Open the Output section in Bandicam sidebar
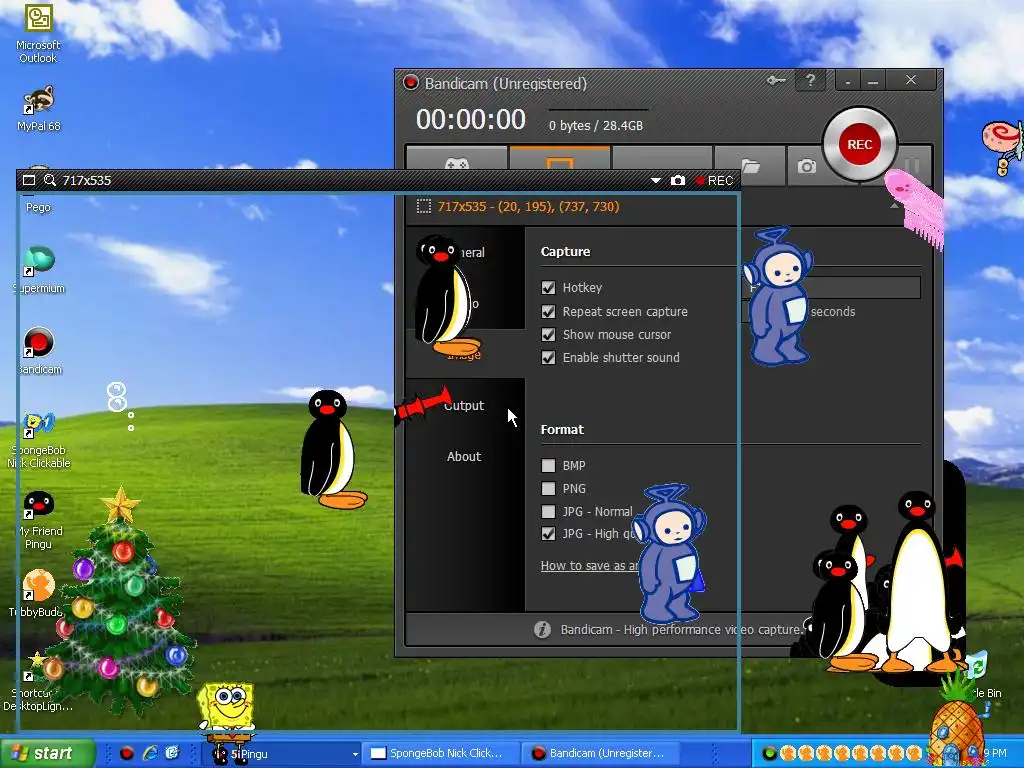This screenshot has height=768, width=1024. [x=464, y=405]
